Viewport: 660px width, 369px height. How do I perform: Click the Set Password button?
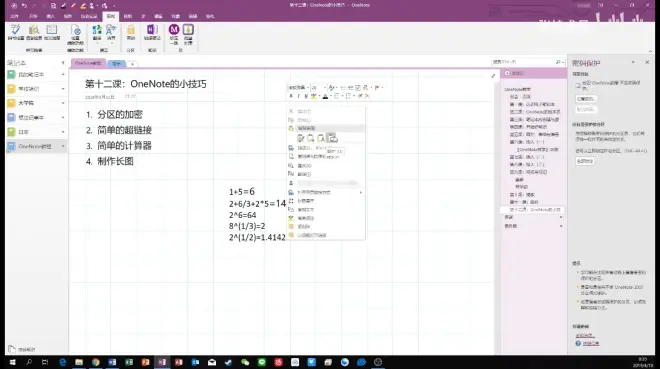tap(586, 99)
